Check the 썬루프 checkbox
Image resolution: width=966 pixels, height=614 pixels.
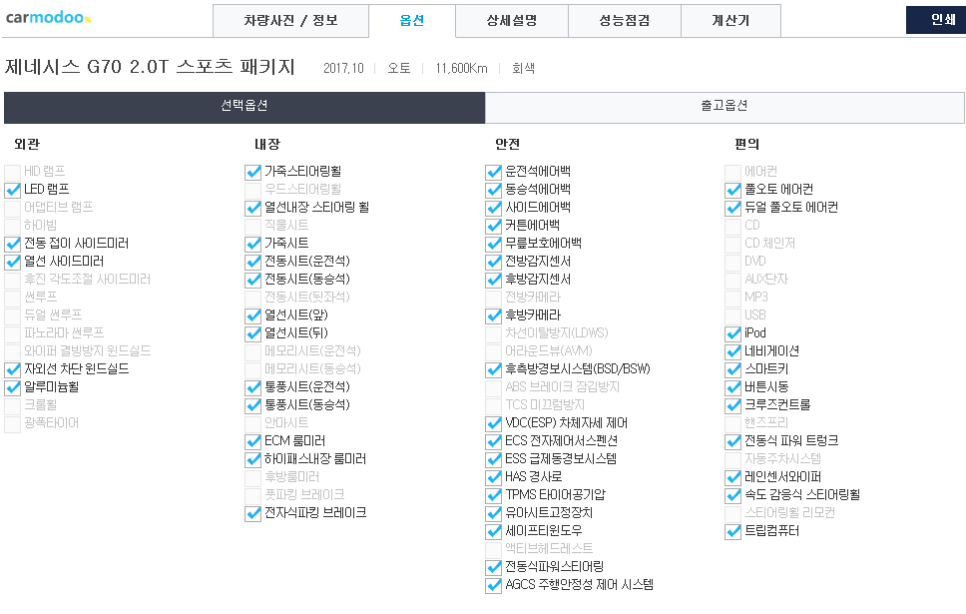(x=12, y=297)
